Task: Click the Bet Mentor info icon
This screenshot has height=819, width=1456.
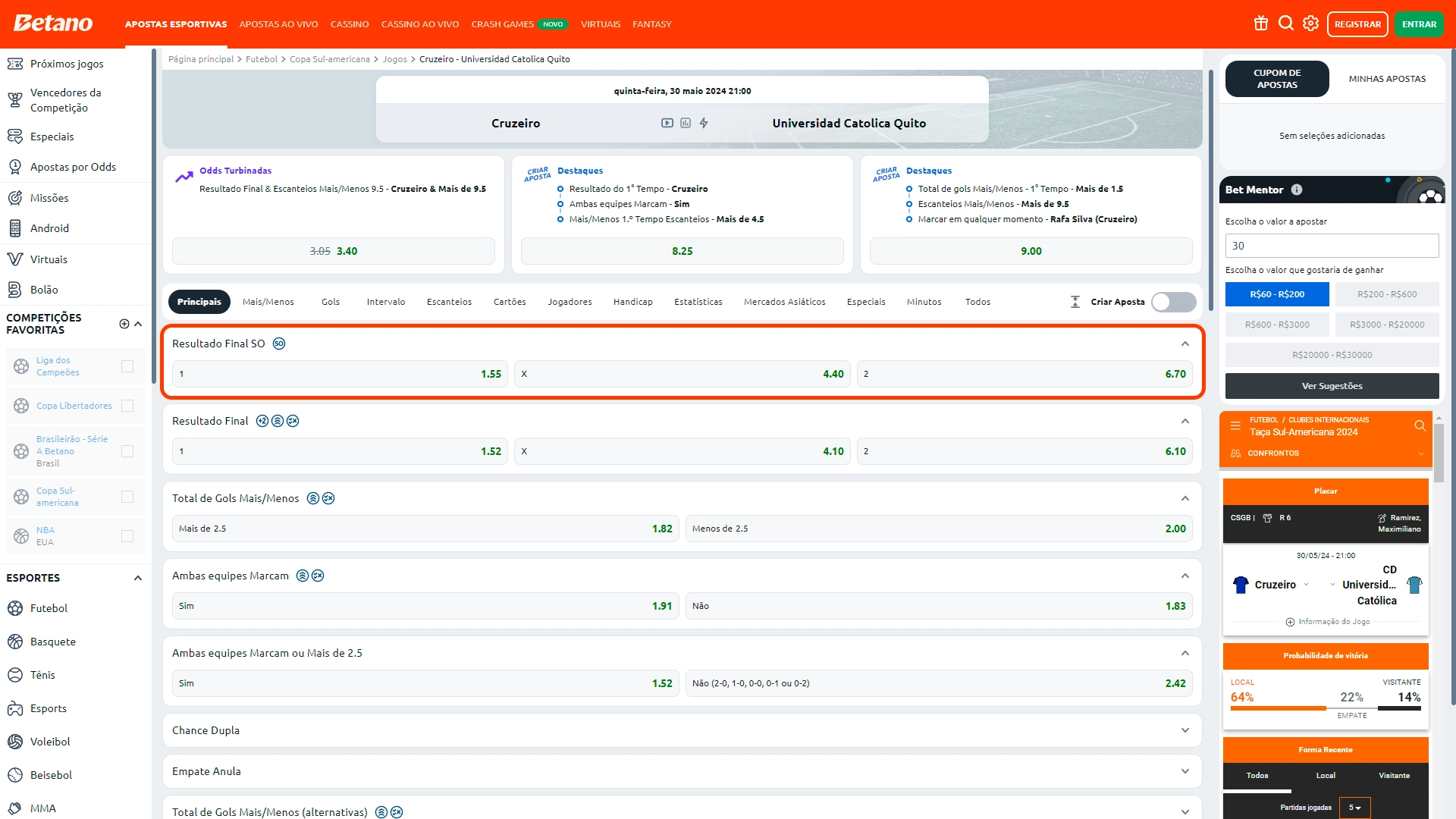Action: 1297,190
